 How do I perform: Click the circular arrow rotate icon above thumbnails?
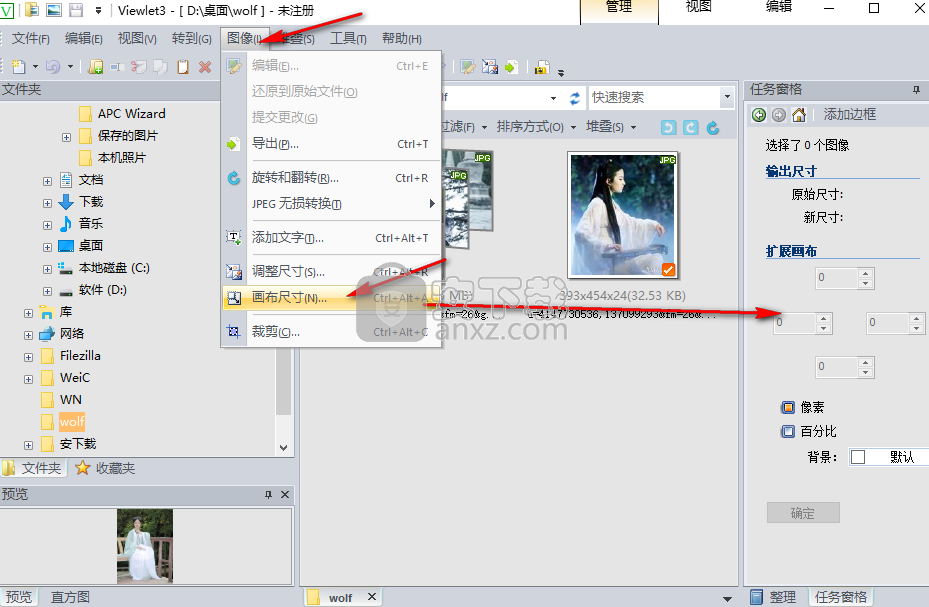pyautogui.click(x=713, y=127)
